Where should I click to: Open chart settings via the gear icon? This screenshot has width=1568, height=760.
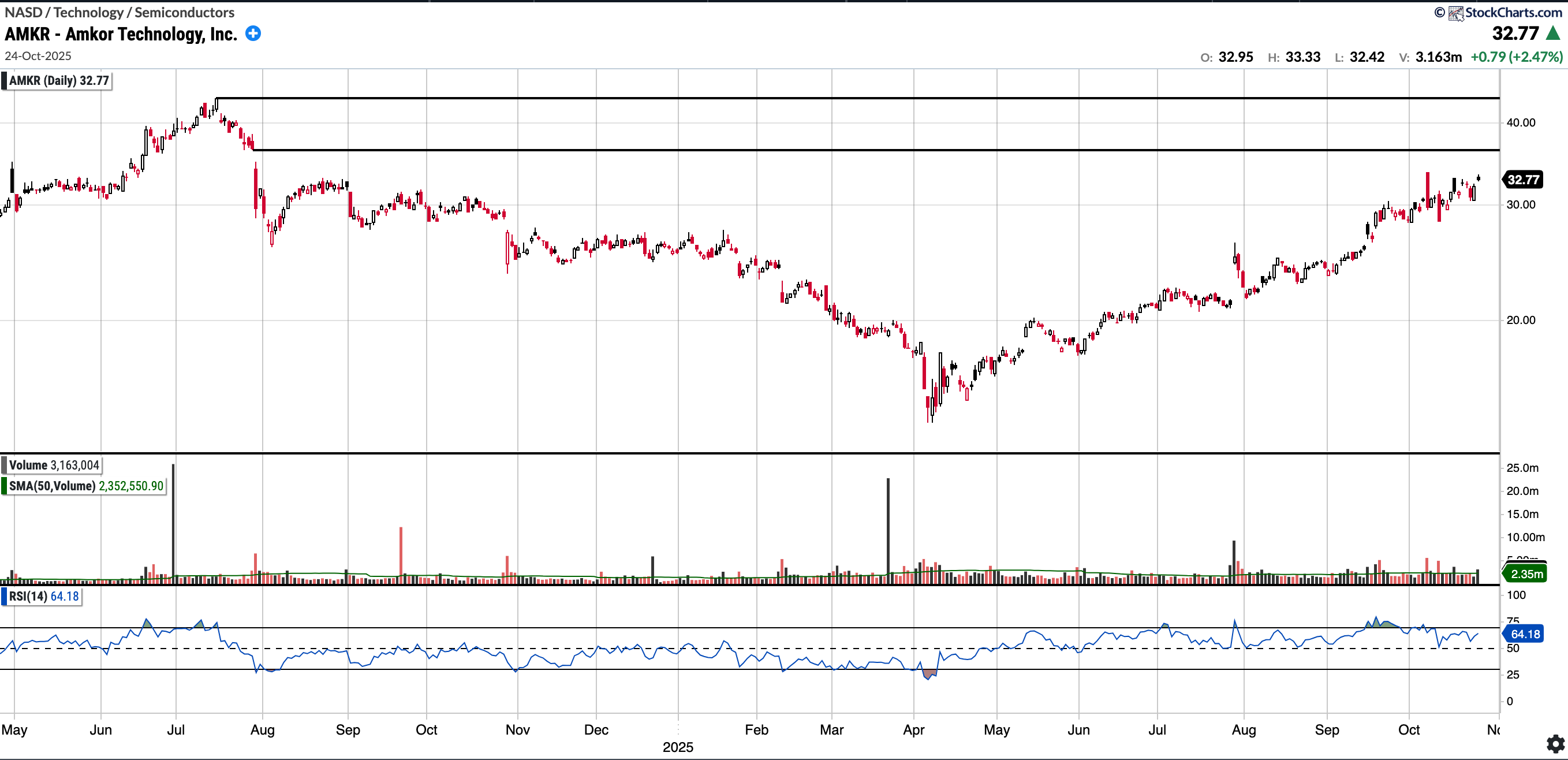pyautogui.click(x=1555, y=744)
